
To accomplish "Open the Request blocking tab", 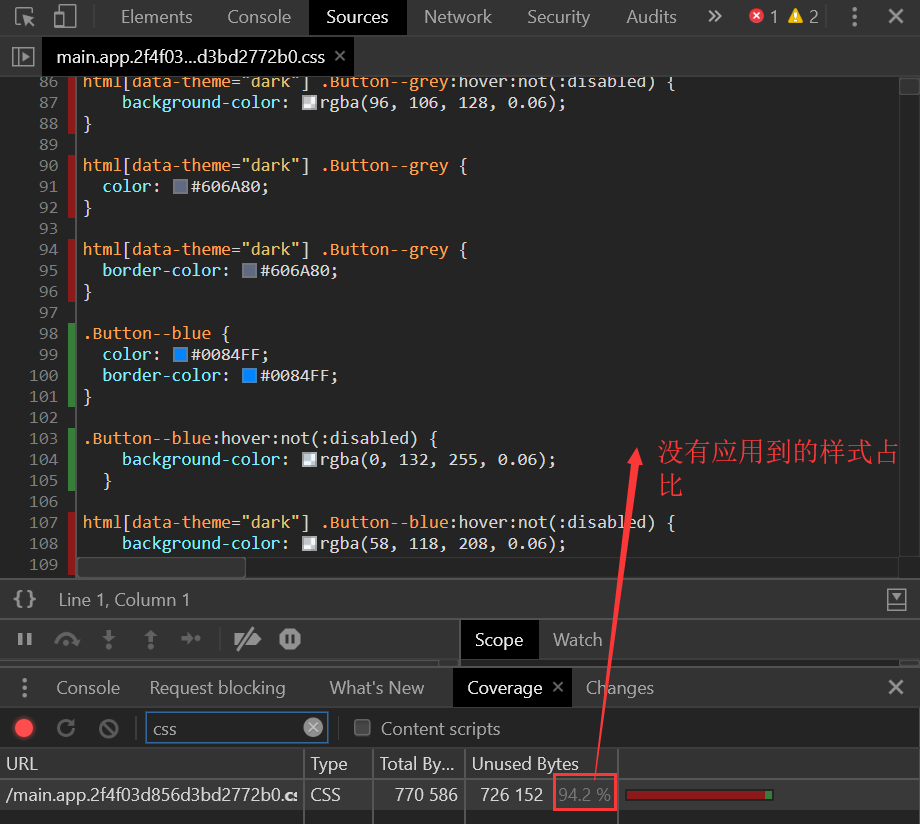I will click(218, 688).
